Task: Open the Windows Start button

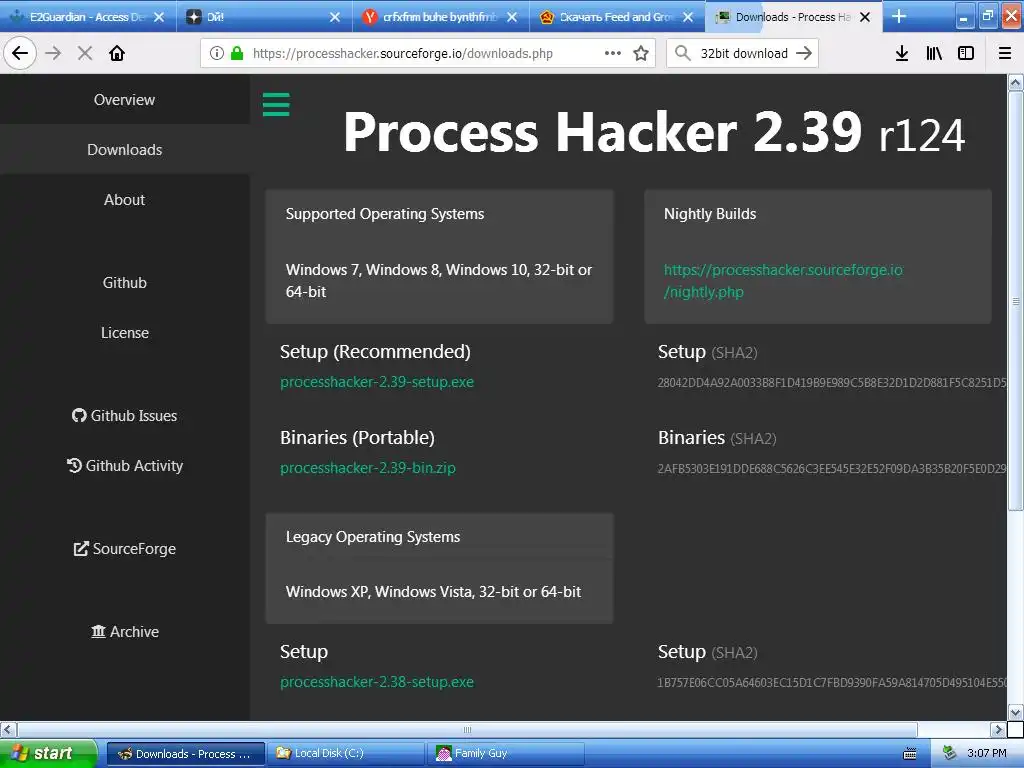Action: click(x=48, y=753)
